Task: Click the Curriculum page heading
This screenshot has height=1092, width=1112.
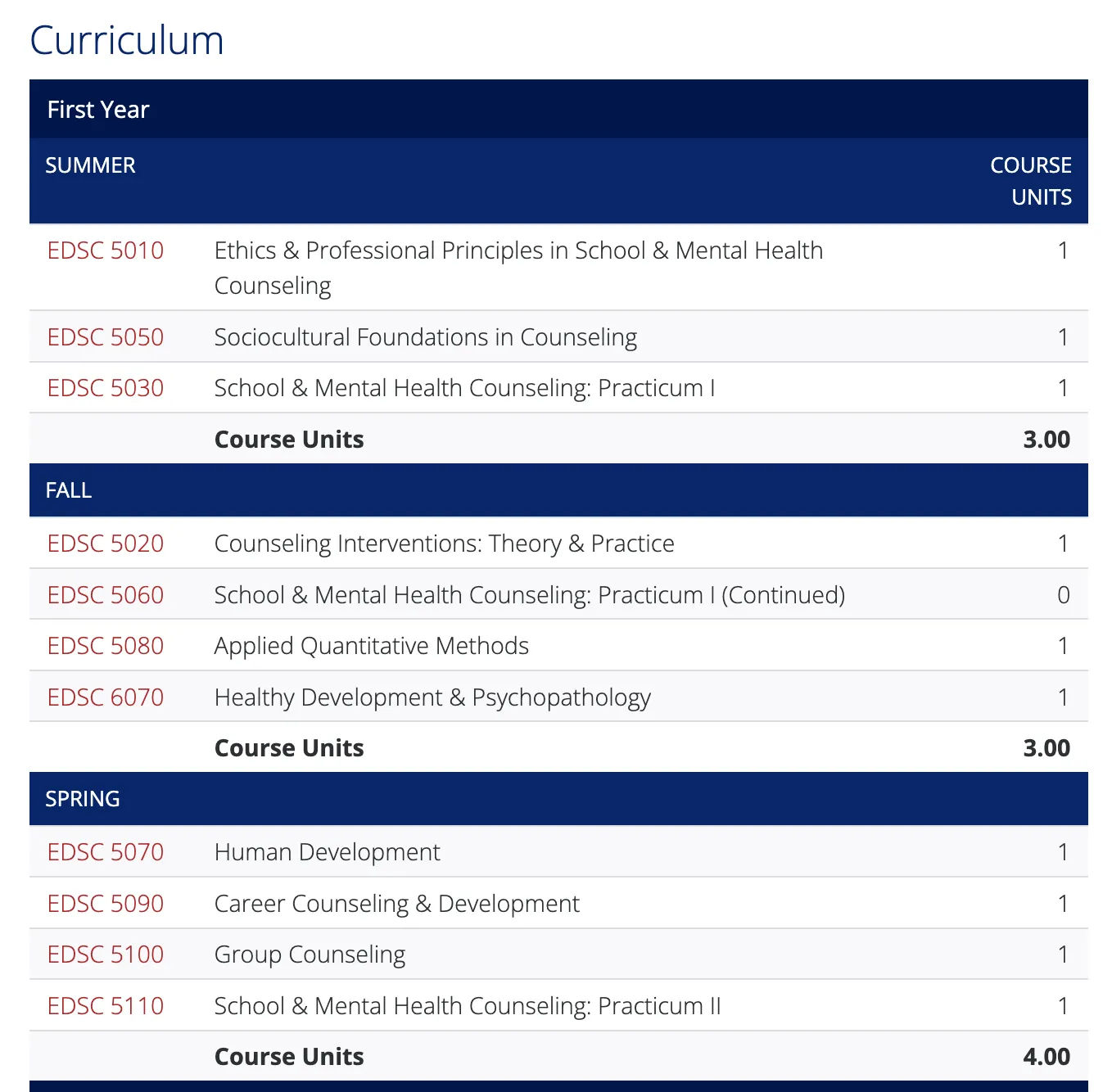Action: pos(127,40)
